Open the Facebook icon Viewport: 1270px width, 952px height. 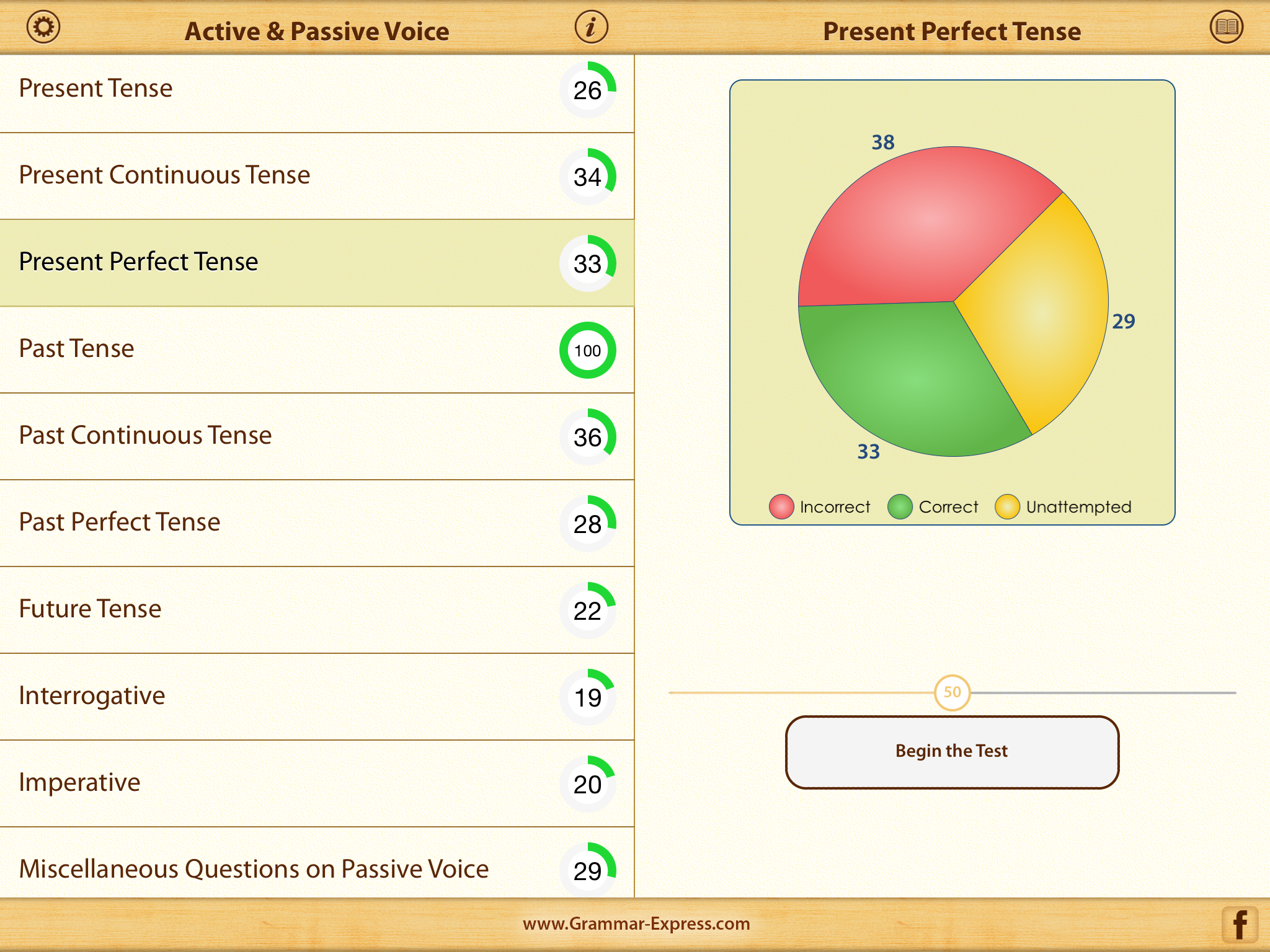1240,925
